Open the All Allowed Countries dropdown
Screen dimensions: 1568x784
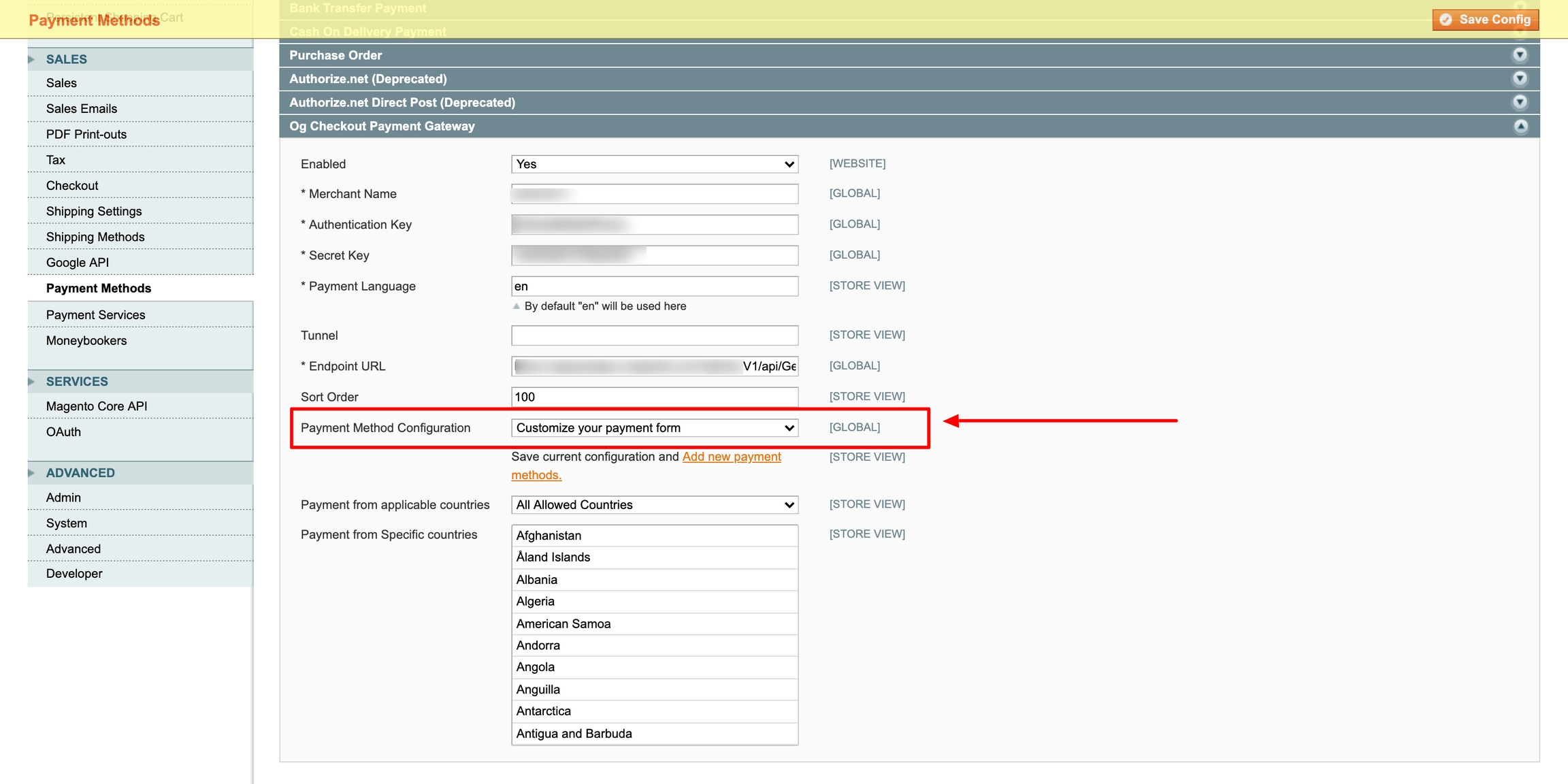pos(654,505)
